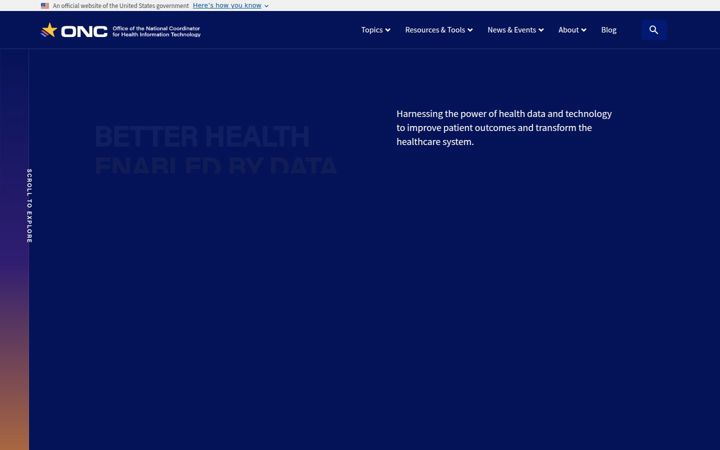
Task: Click the ONC star logo
Action: click(x=49, y=30)
